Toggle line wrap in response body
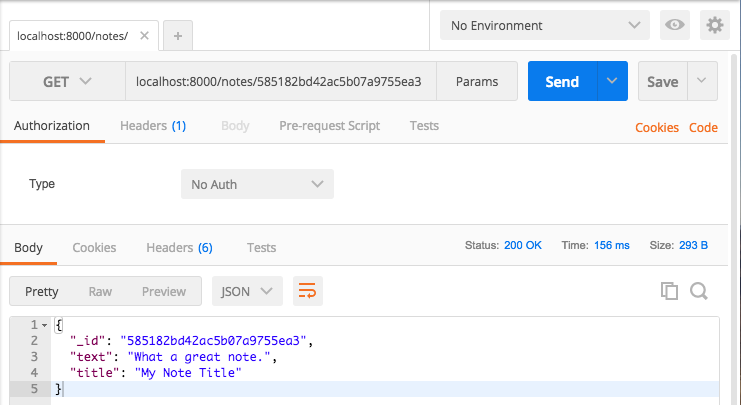Viewport: 741px width, 405px height. coord(308,291)
